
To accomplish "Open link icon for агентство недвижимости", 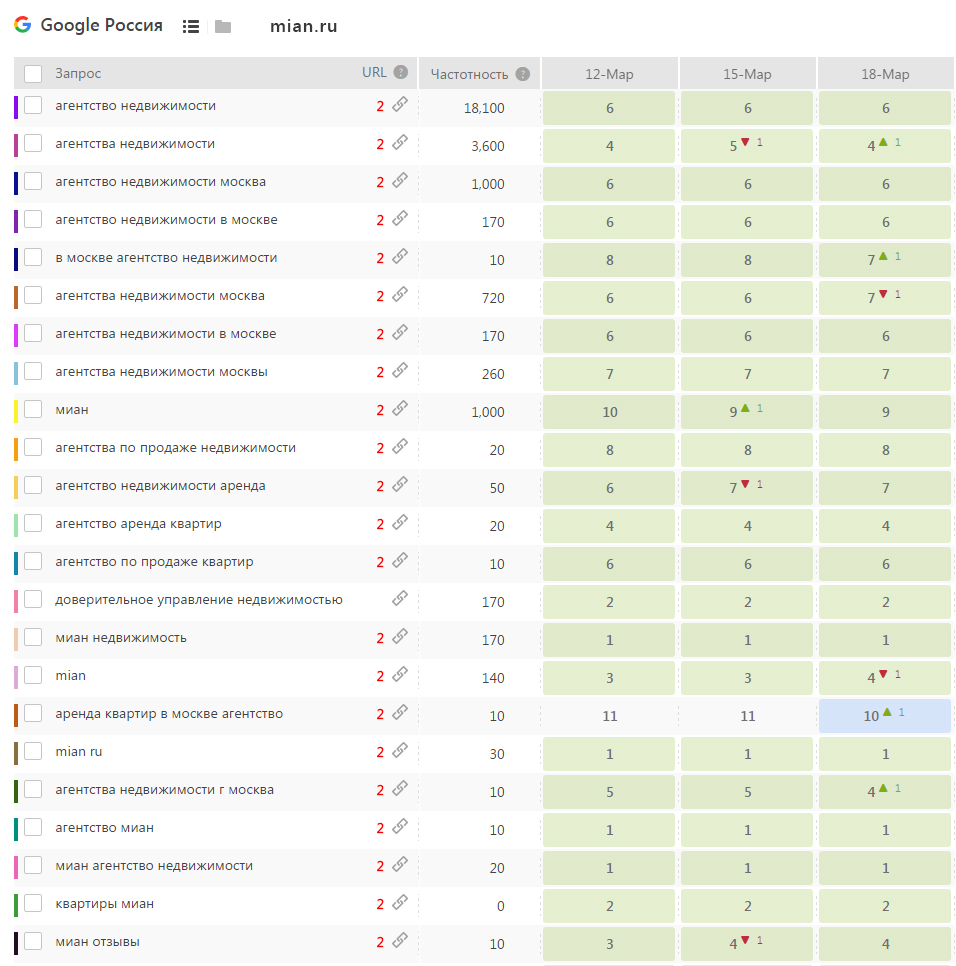I will click(400, 104).
